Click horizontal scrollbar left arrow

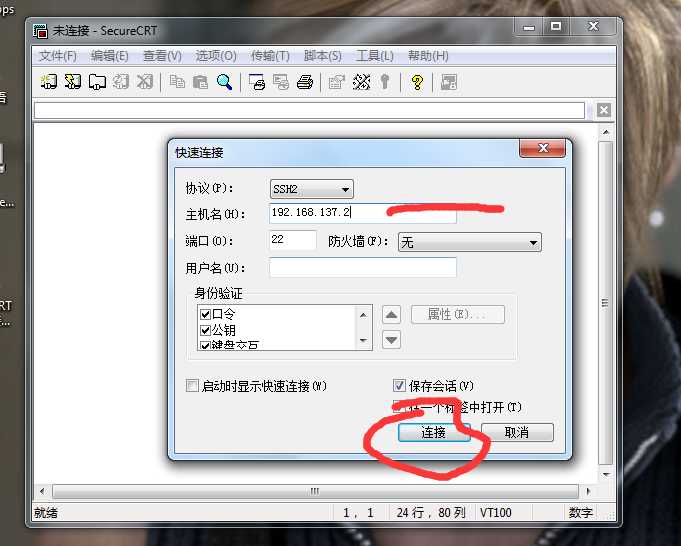[42, 491]
